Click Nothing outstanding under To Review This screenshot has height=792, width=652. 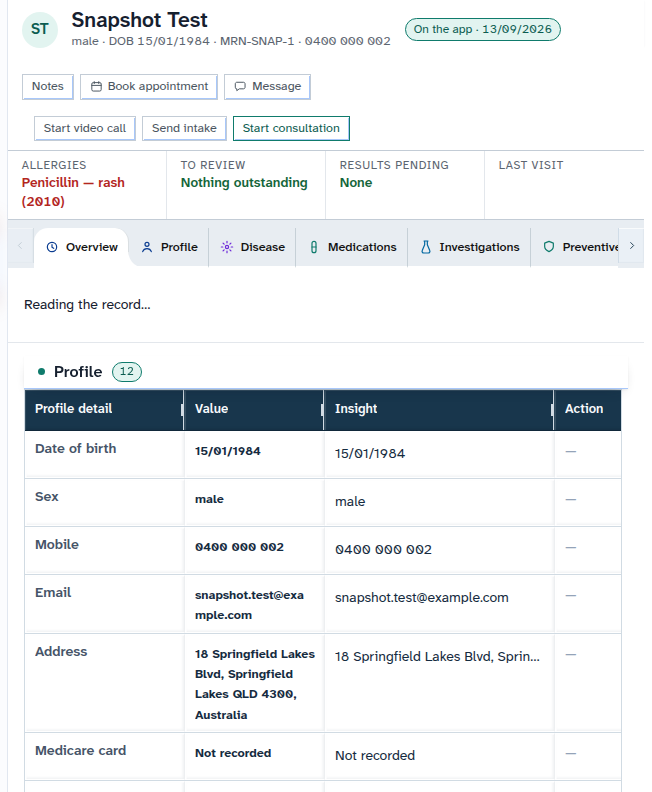click(244, 183)
